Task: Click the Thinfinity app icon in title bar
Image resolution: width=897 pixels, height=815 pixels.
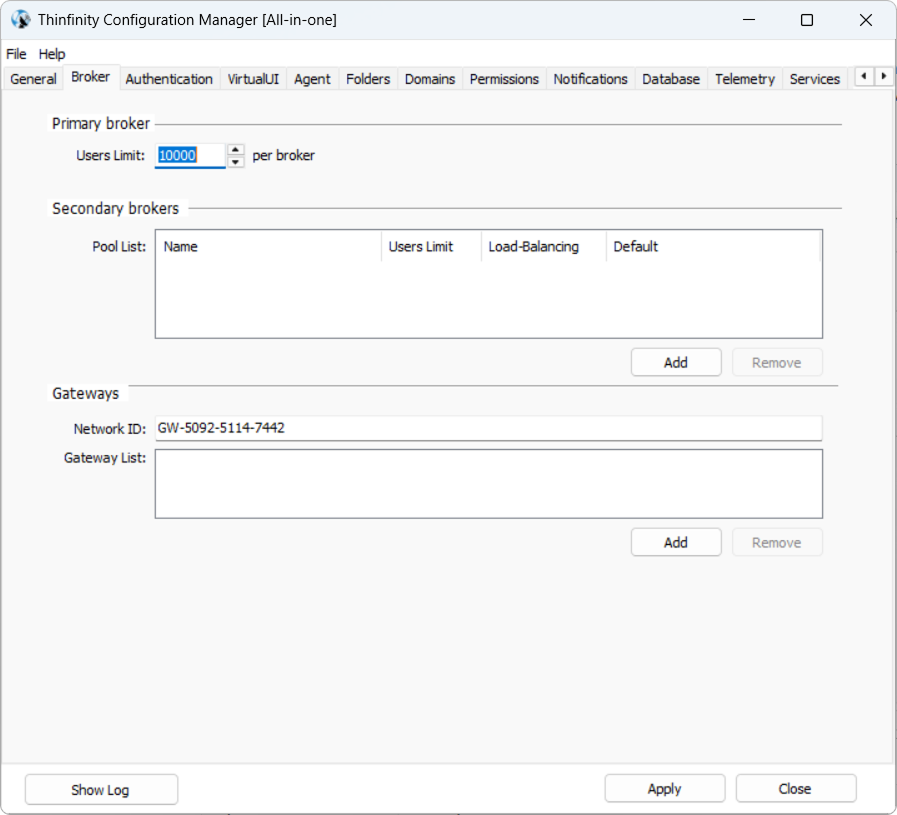Action: click(20, 20)
